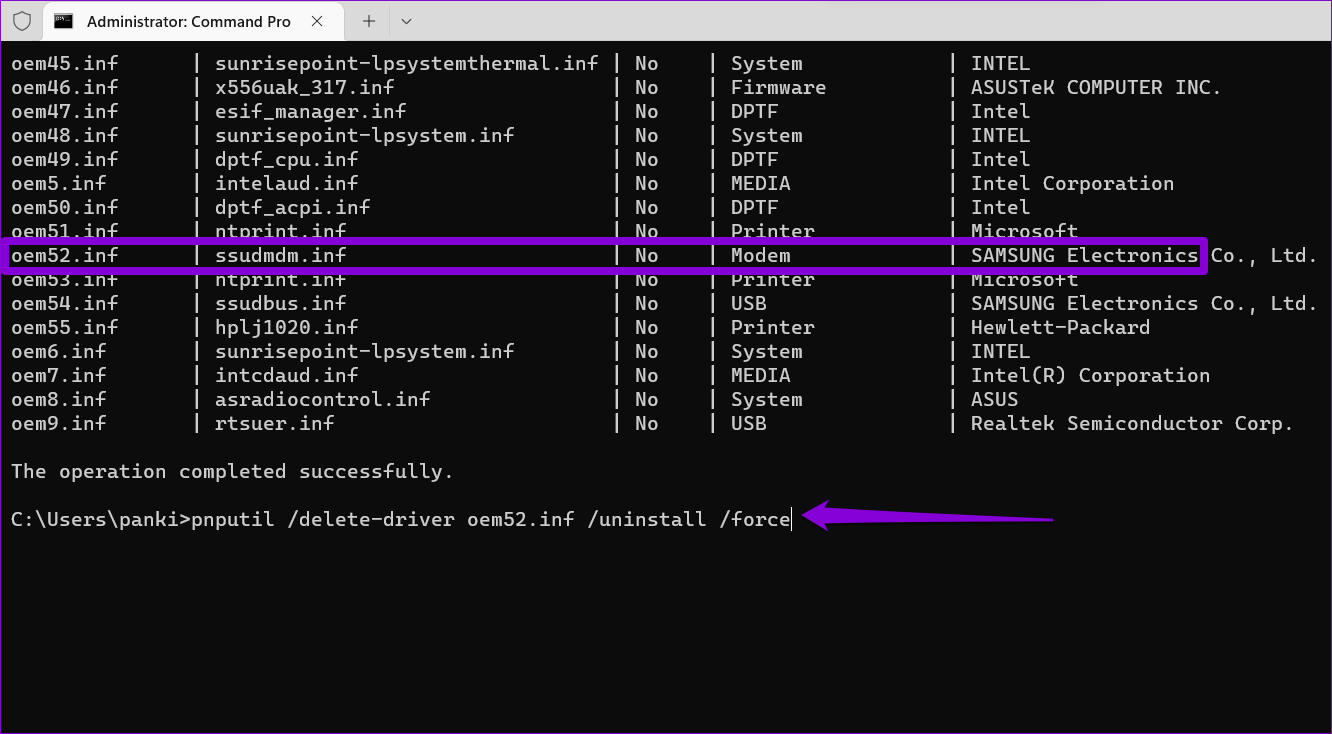
Task: Click ssudmdm.inf file name
Action: click(281, 256)
